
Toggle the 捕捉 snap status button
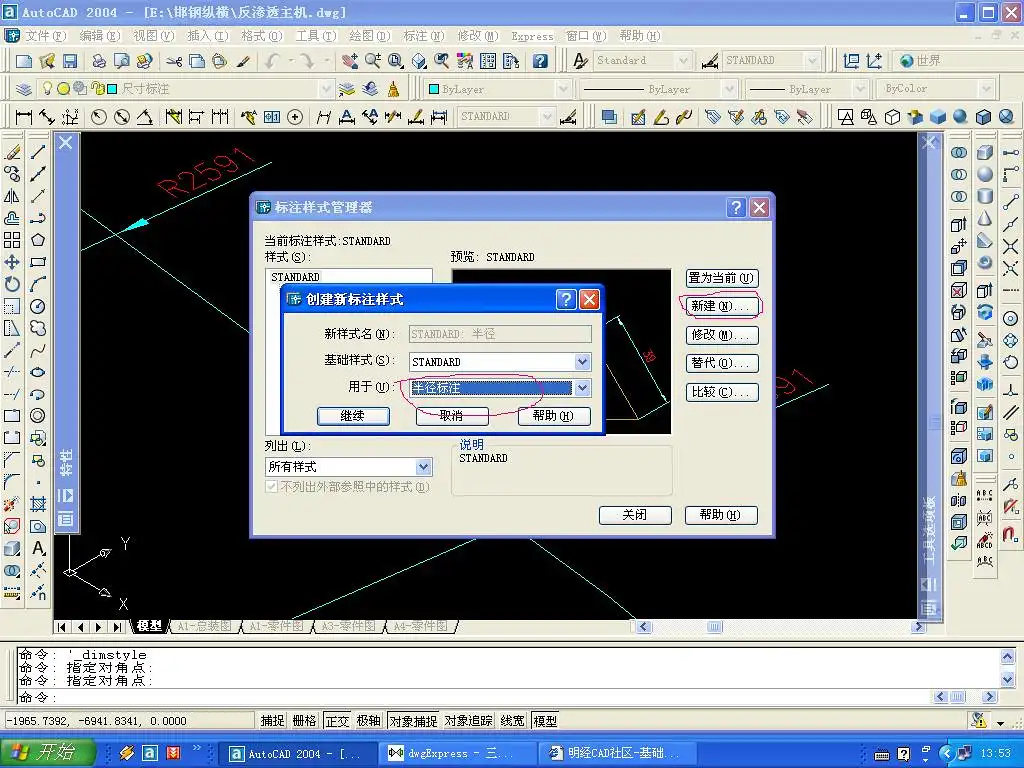click(272, 721)
